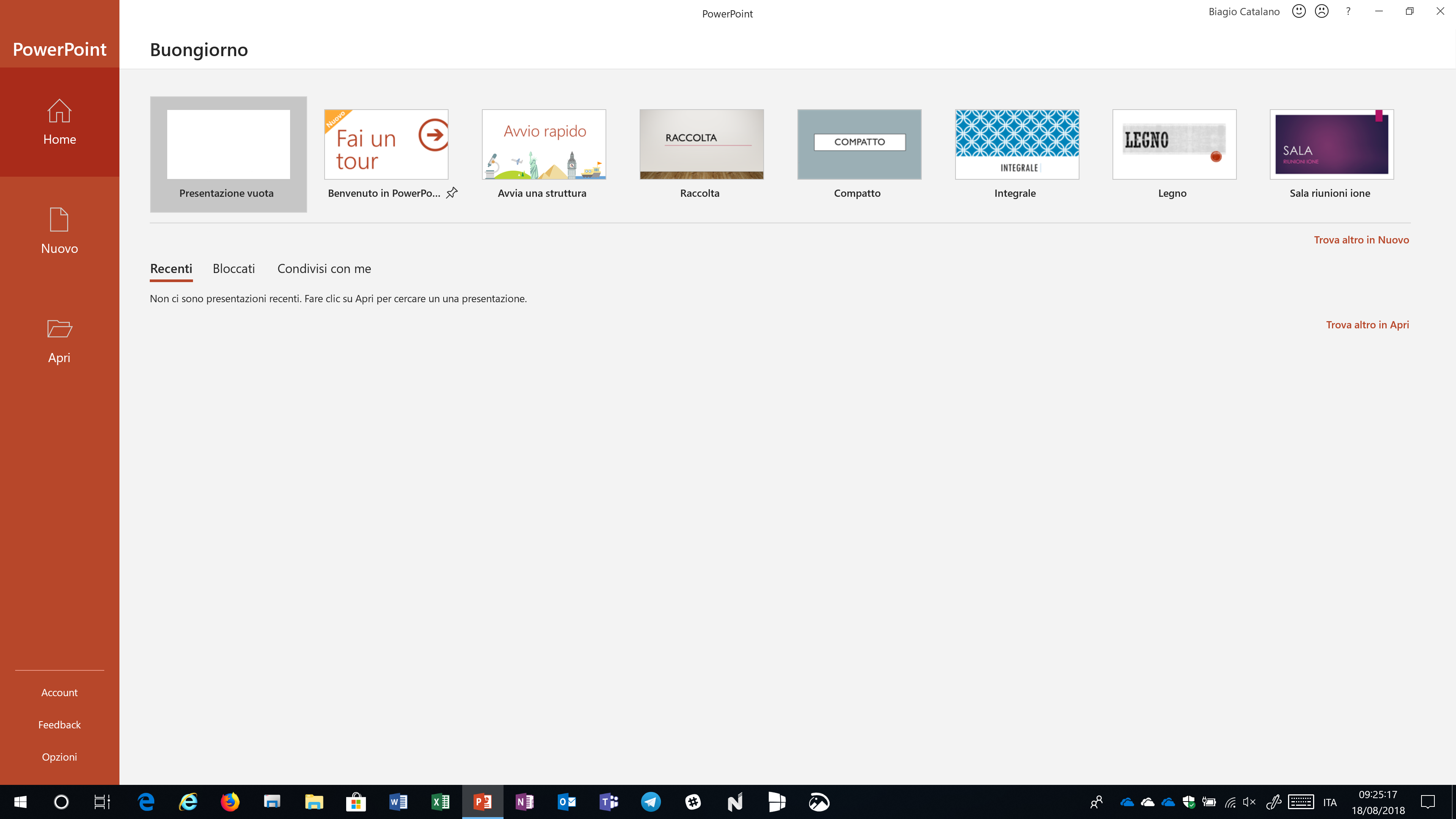This screenshot has width=1456, height=819.
Task: Choose the Compatto template
Action: point(859,145)
